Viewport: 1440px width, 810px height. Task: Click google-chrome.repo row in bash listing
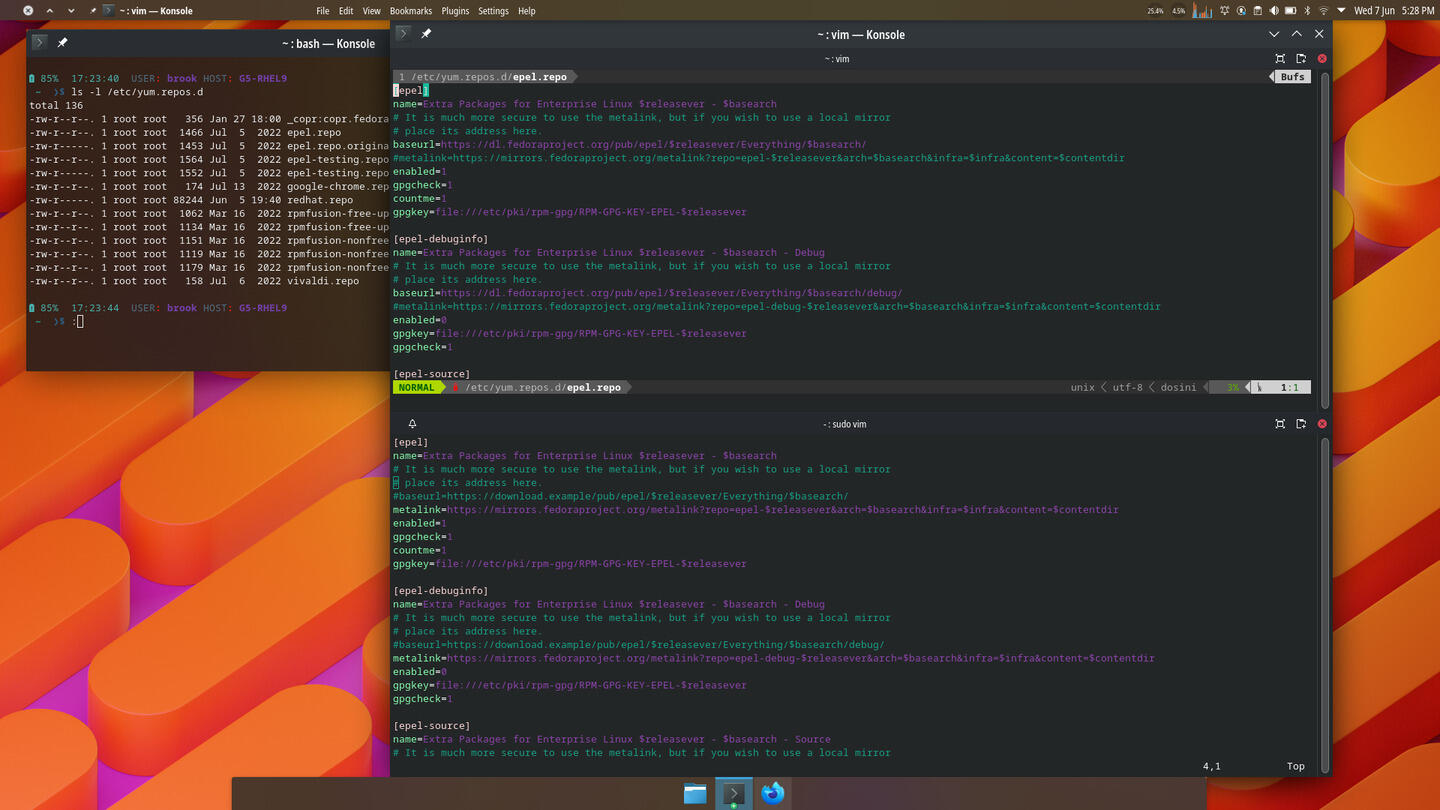click(209, 186)
